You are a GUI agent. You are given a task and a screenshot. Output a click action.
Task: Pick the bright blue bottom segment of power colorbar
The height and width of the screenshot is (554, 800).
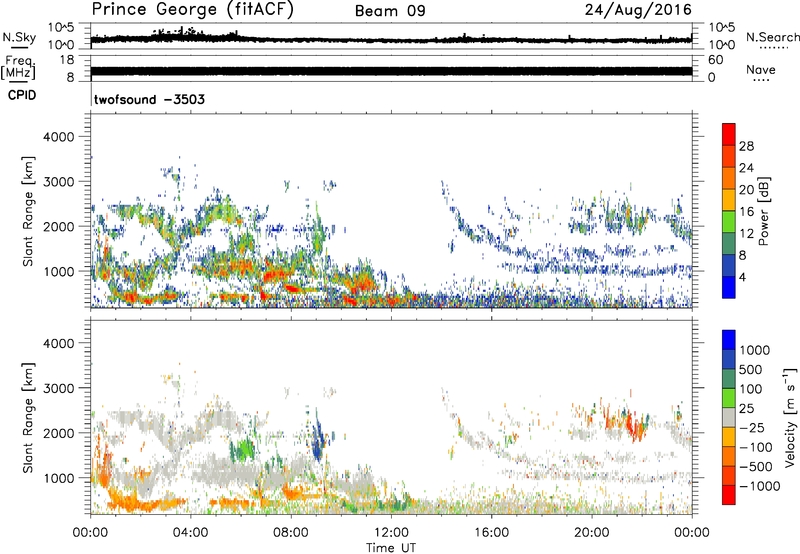click(729, 287)
